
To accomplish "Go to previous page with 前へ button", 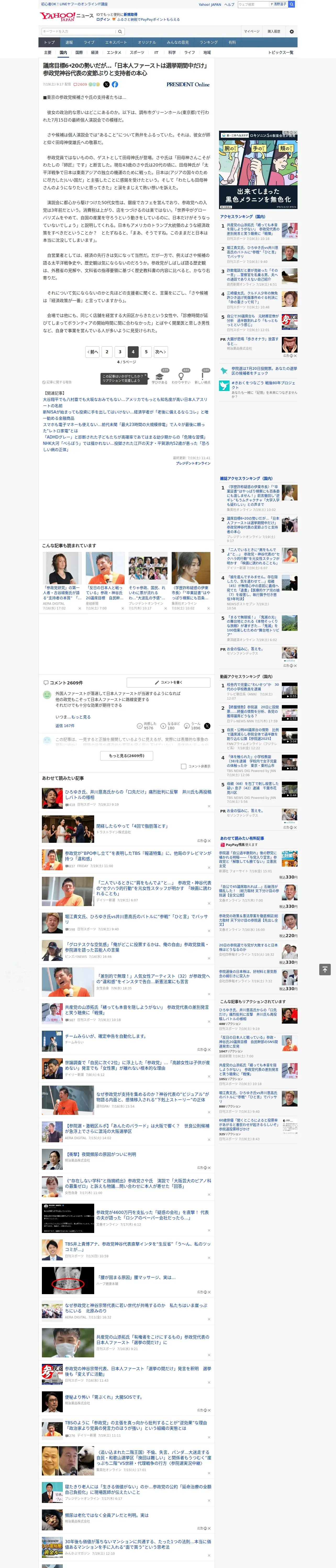I will 92,352.
